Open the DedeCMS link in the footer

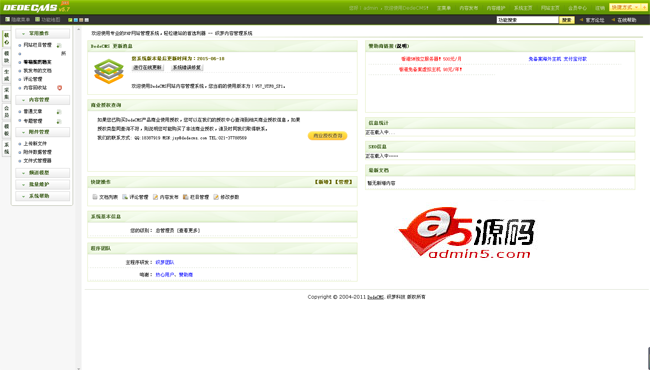(376, 297)
